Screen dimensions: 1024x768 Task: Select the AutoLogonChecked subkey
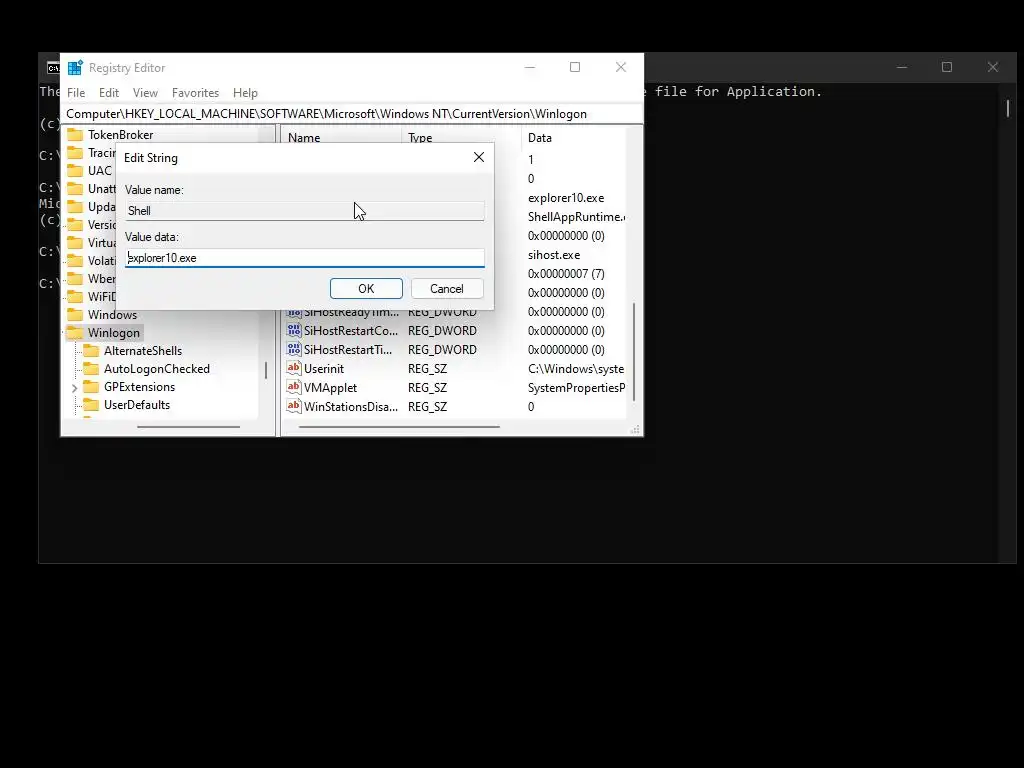pos(157,368)
